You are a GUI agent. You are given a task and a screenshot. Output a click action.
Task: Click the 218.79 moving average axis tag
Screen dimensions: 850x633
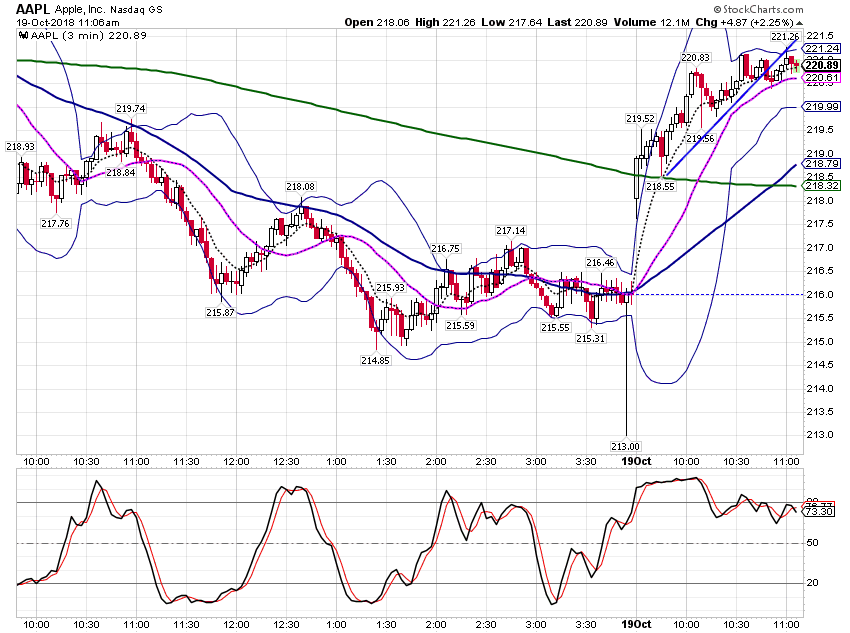(822, 164)
